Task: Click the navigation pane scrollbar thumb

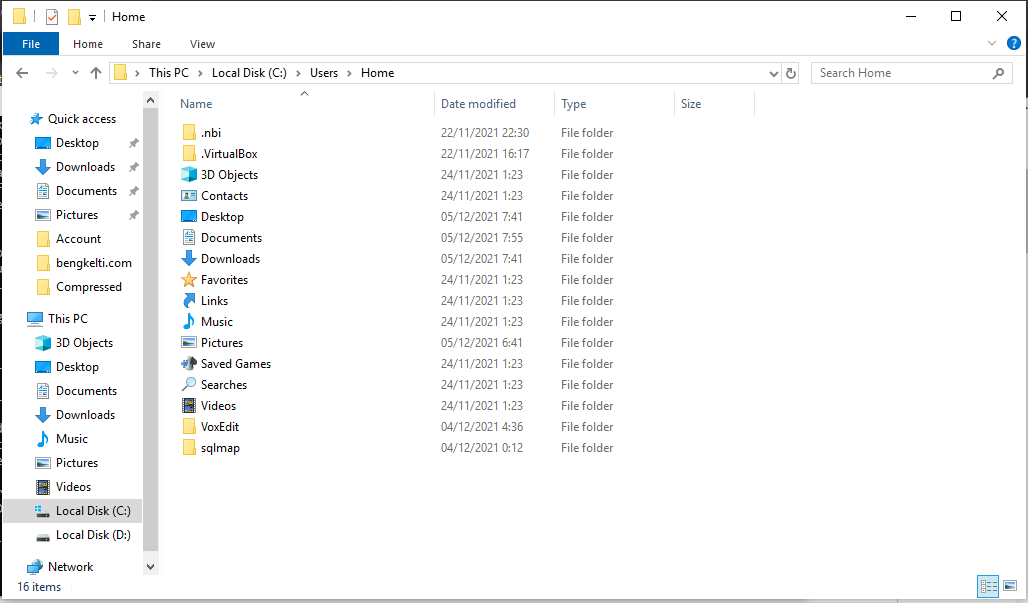Action: point(150,330)
